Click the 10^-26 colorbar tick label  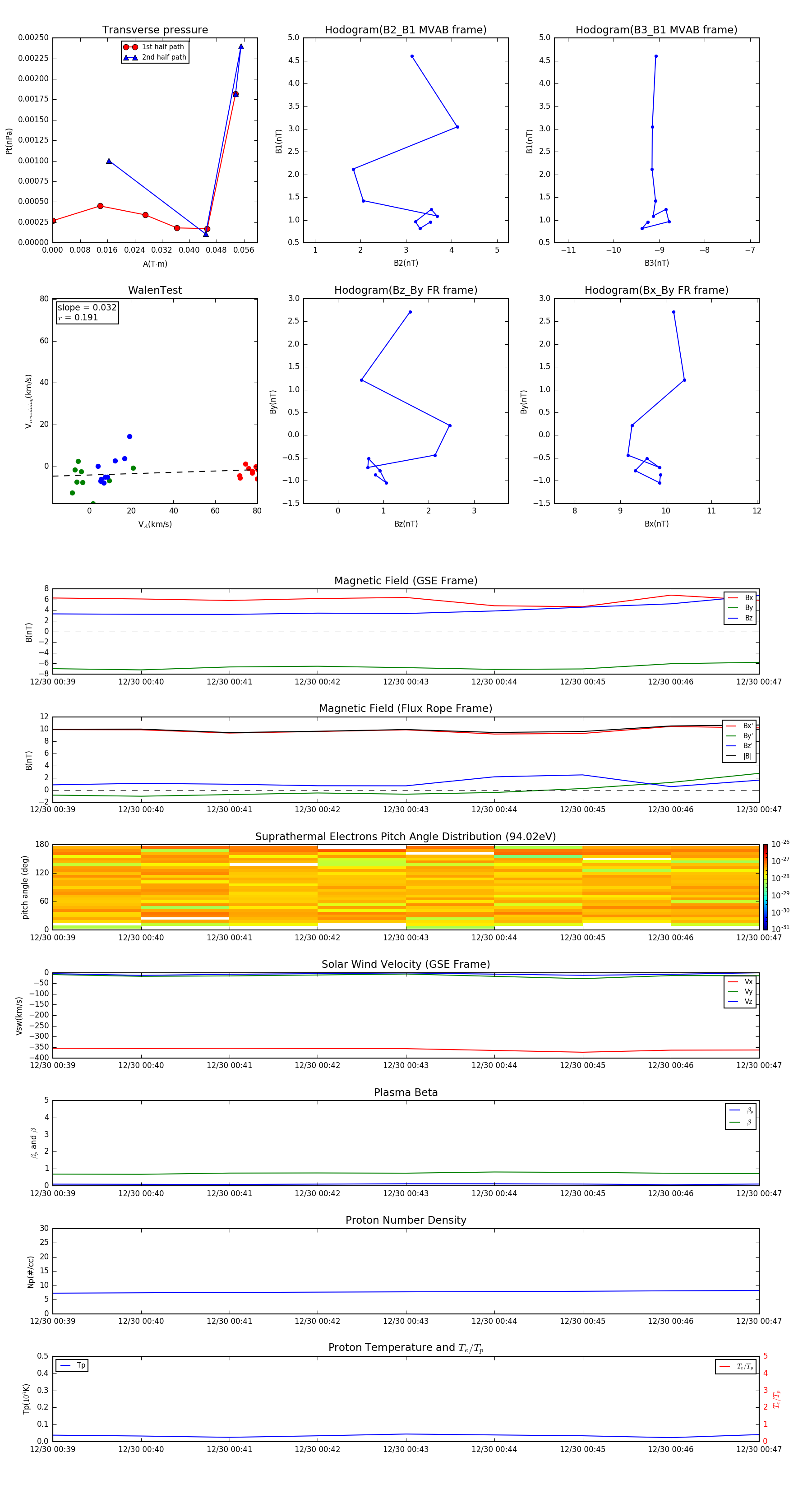click(780, 844)
